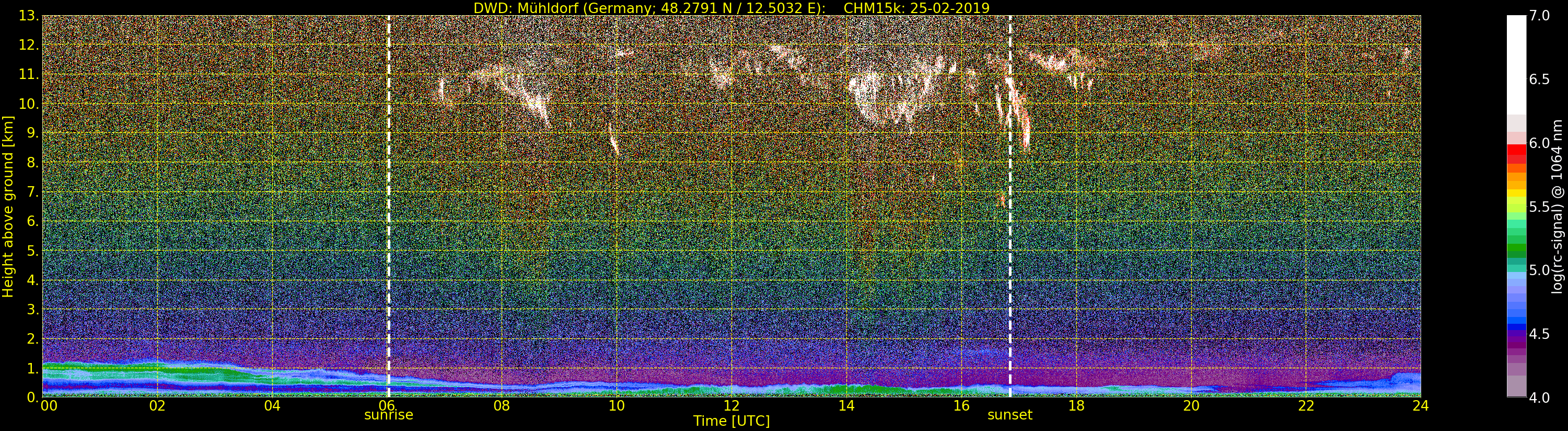Click time axis tick label '18'

click(1076, 406)
